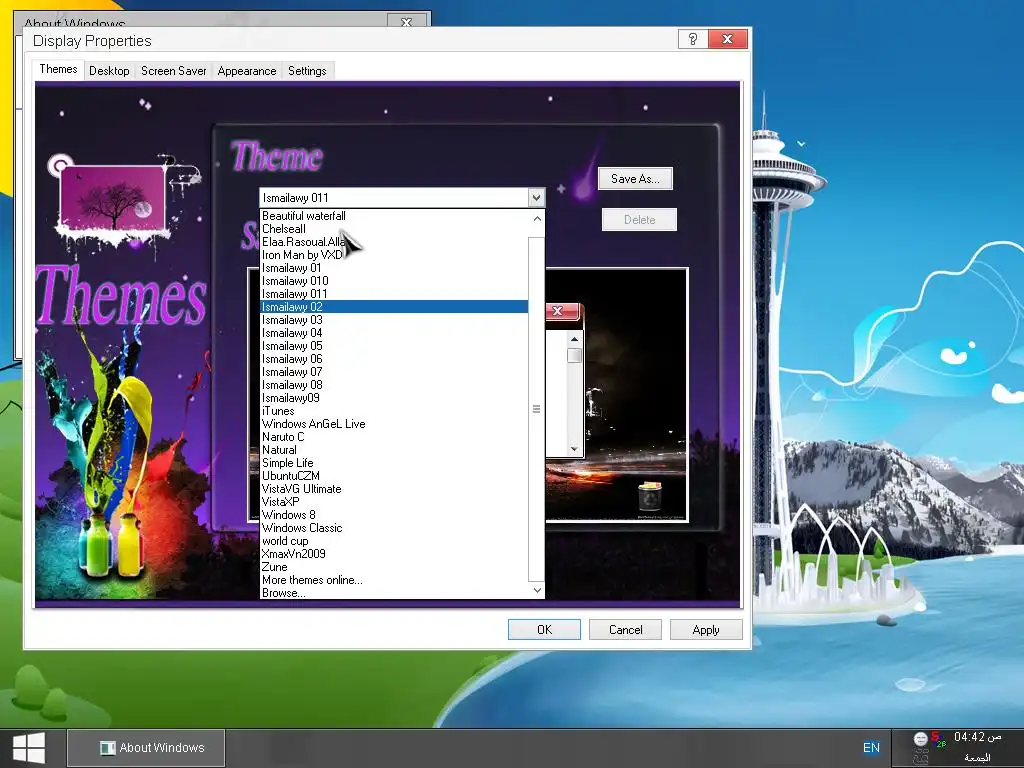Click About Windows taskbar button

[146, 748]
